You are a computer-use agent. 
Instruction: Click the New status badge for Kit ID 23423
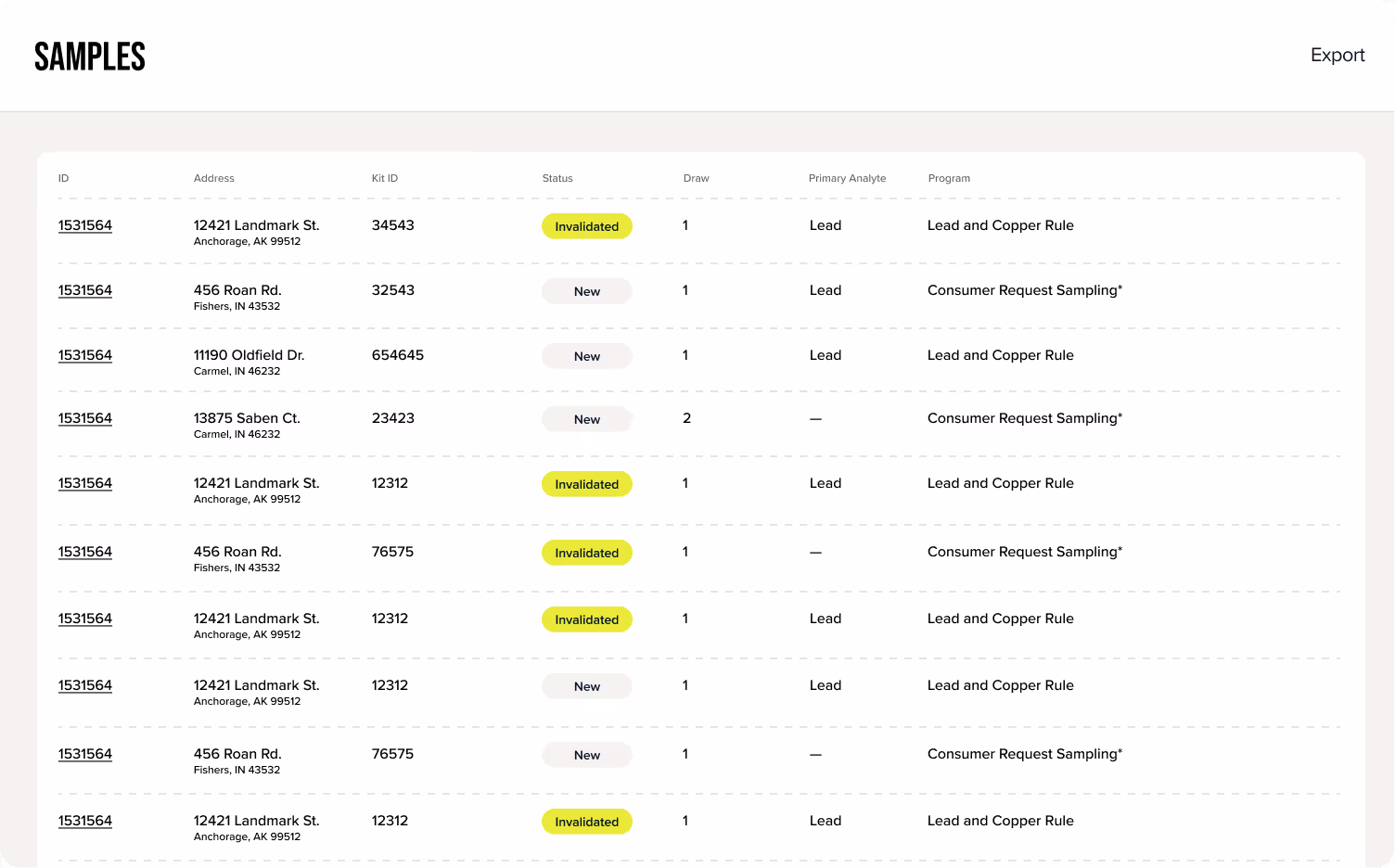coord(586,419)
